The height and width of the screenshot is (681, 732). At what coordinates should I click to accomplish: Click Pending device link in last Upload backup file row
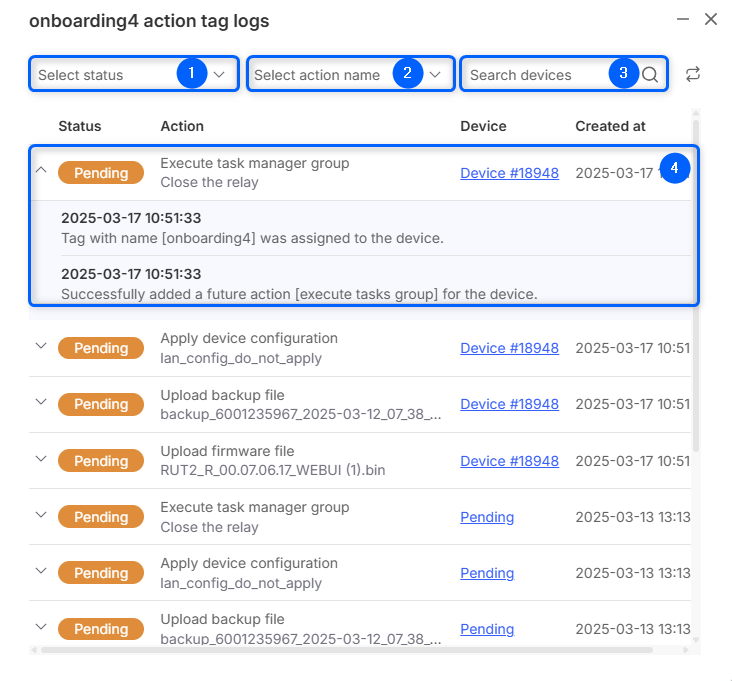click(x=487, y=629)
